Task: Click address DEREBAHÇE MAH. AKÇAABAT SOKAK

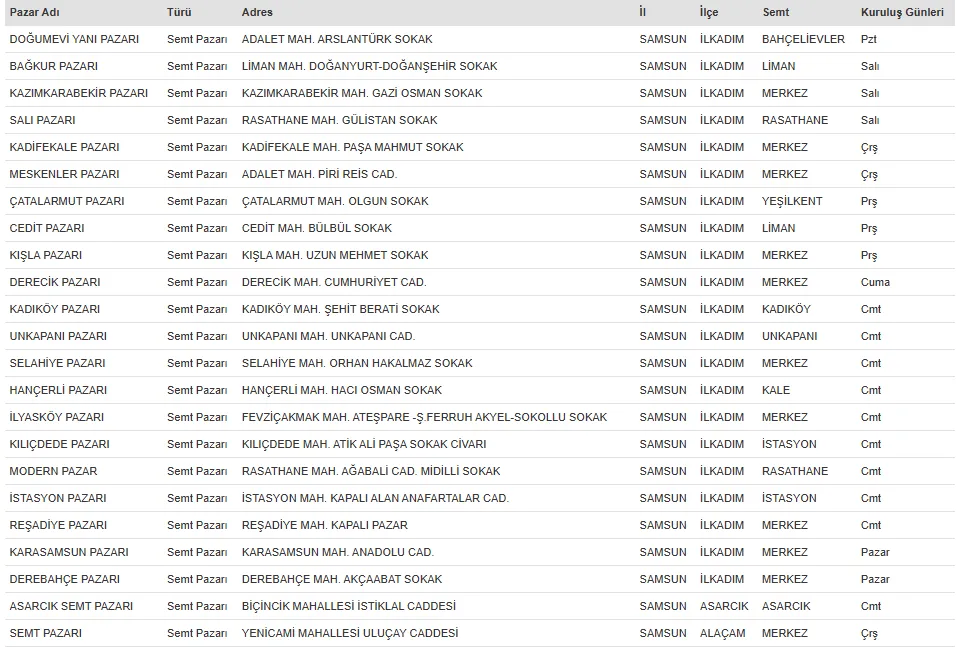Action: point(342,579)
